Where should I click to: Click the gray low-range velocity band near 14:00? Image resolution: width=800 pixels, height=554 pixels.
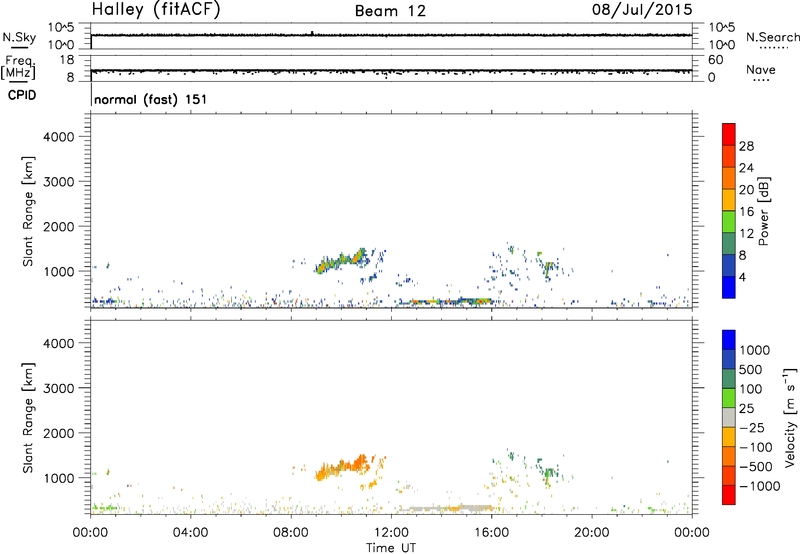click(446, 508)
